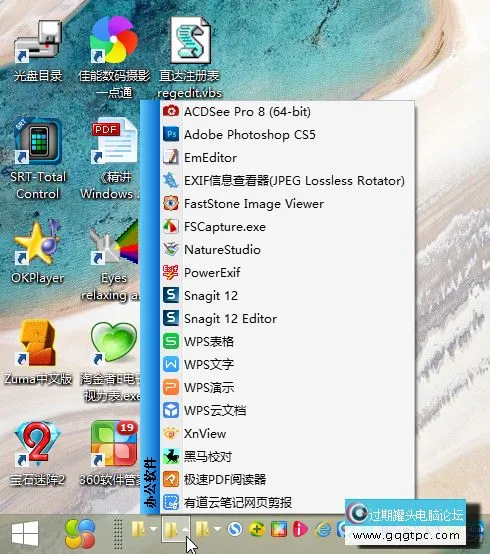Screen dimensions: 490x554
Task: Start EmEditor from the popup list
Action: click(x=287, y=158)
